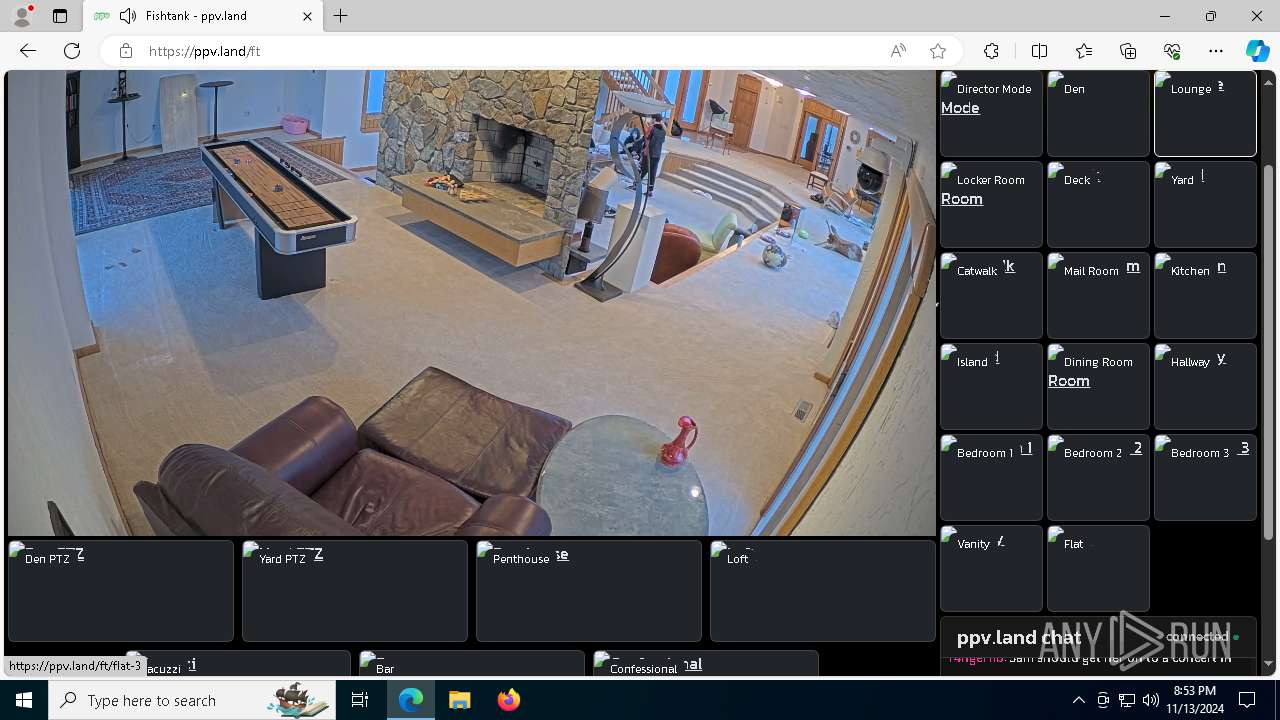The width and height of the screenshot is (1280, 720).
Task: Open network settings tray icon
Action: pos(1126,700)
